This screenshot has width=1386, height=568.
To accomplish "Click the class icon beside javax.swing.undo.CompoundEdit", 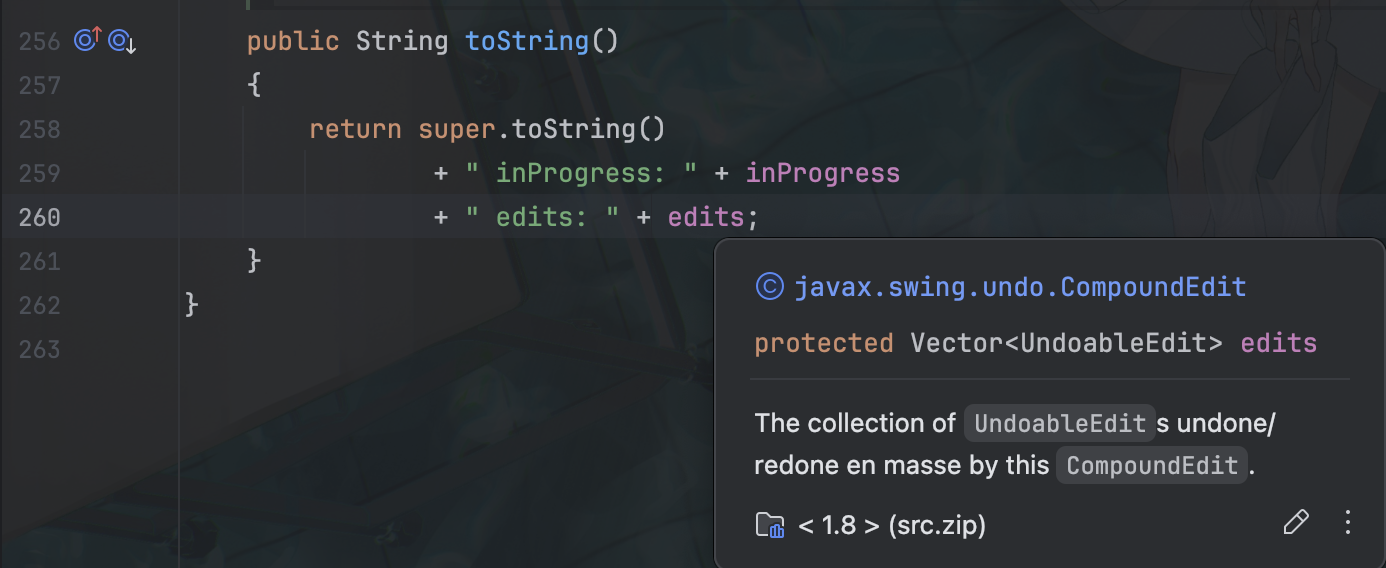I will click(769, 288).
